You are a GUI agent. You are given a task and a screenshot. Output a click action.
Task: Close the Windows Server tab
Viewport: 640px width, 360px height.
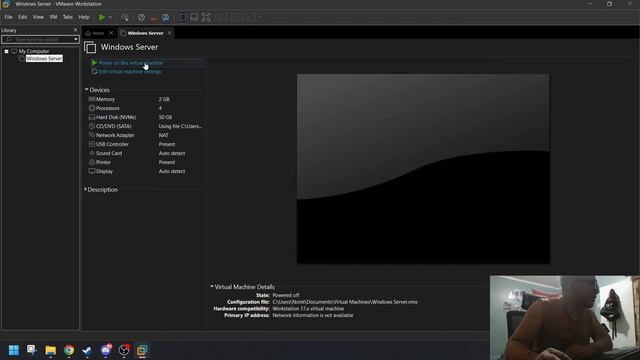click(x=169, y=33)
